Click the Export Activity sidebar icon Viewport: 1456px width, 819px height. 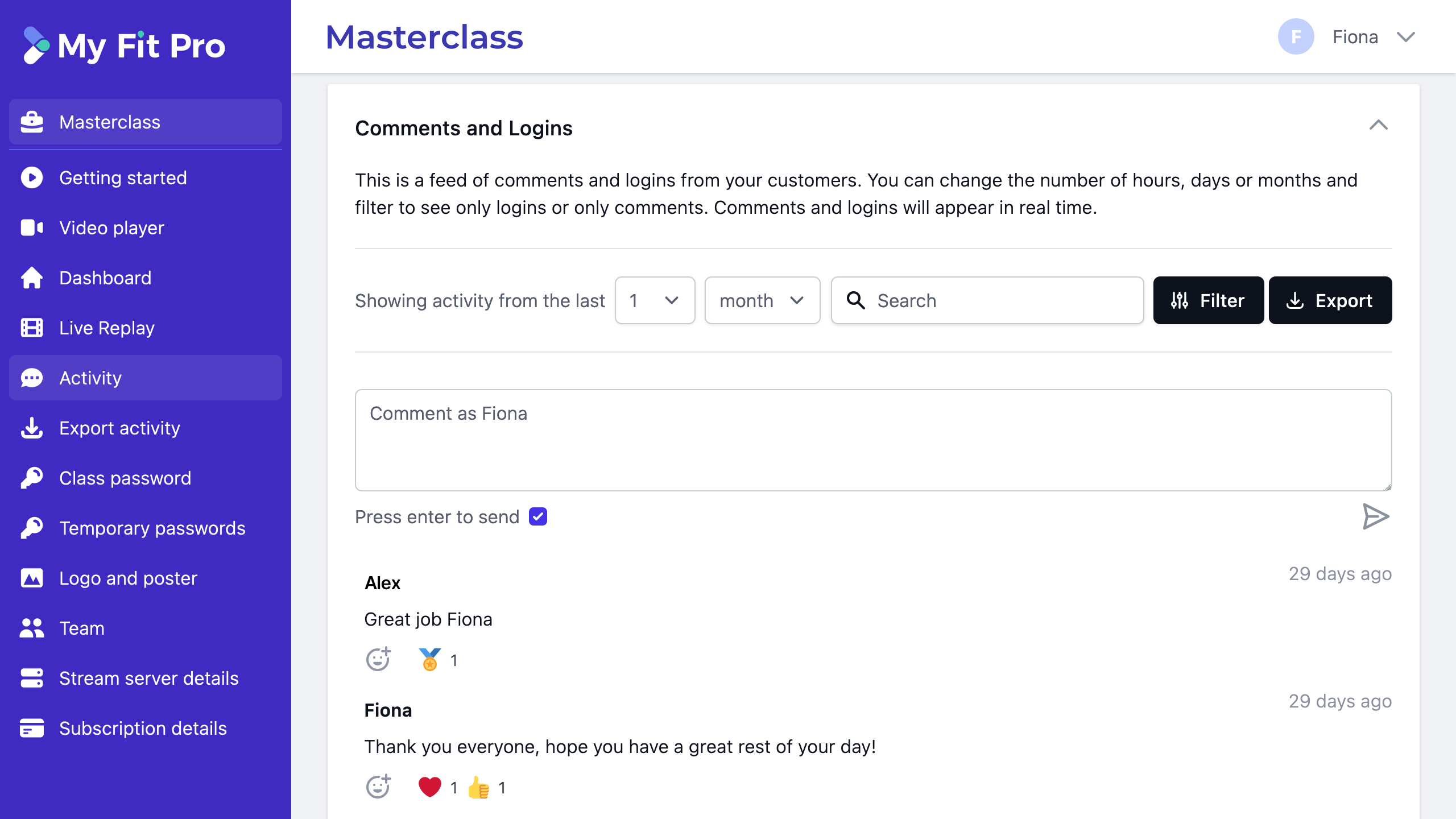[31, 428]
